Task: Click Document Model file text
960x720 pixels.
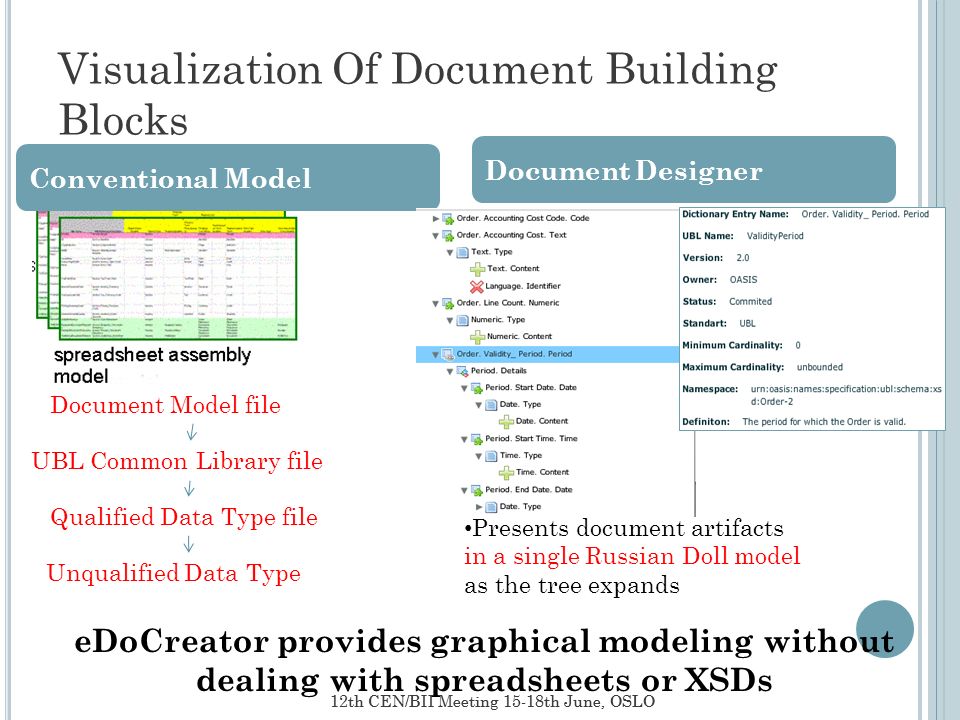Action: click(165, 405)
